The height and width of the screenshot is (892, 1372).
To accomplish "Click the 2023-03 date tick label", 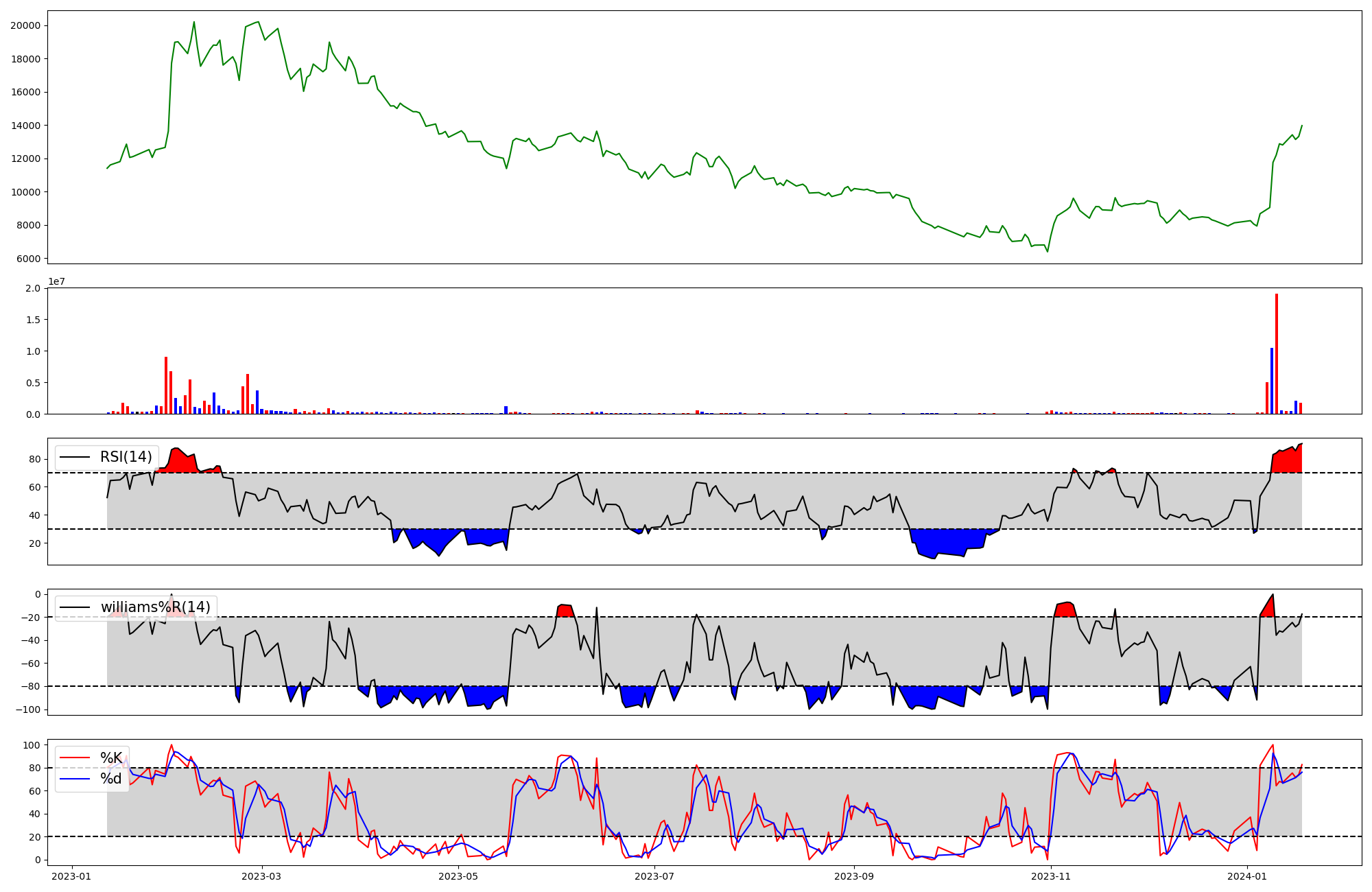I will click(262, 876).
